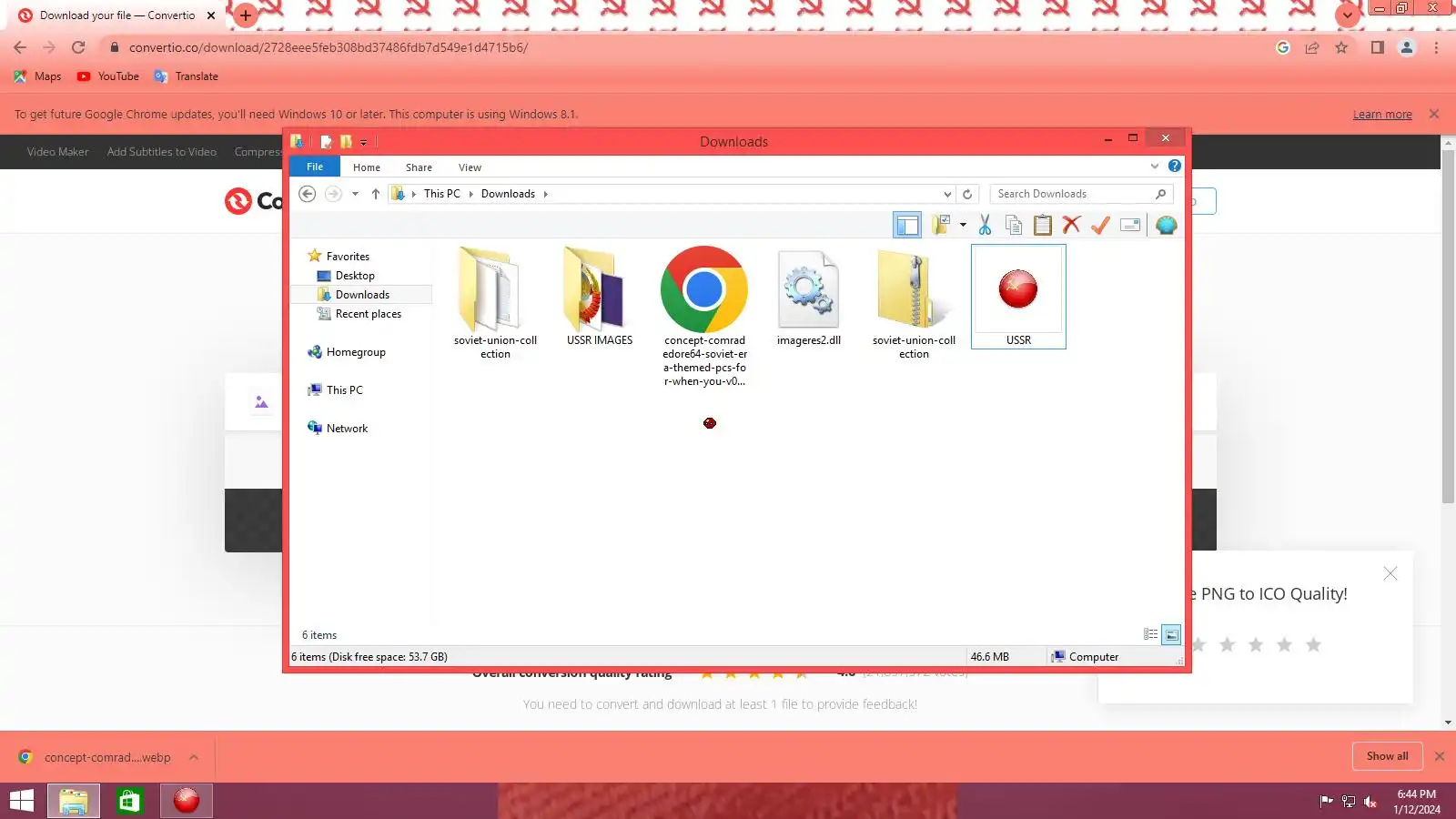The image size is (1456, 819).
Task: Open Chrome profile avatar menu
Action: pos(1407,47)
